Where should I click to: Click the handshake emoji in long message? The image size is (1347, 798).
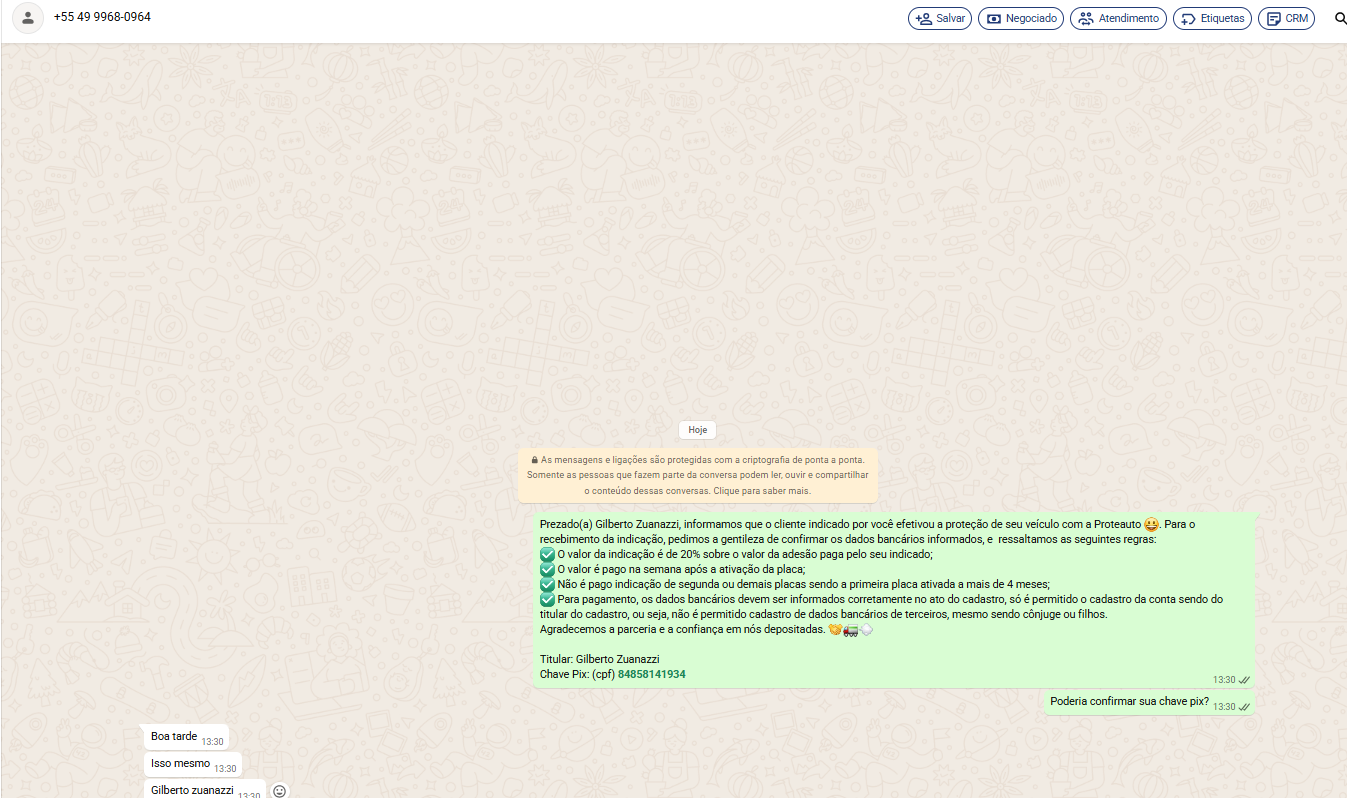(835, 630)
